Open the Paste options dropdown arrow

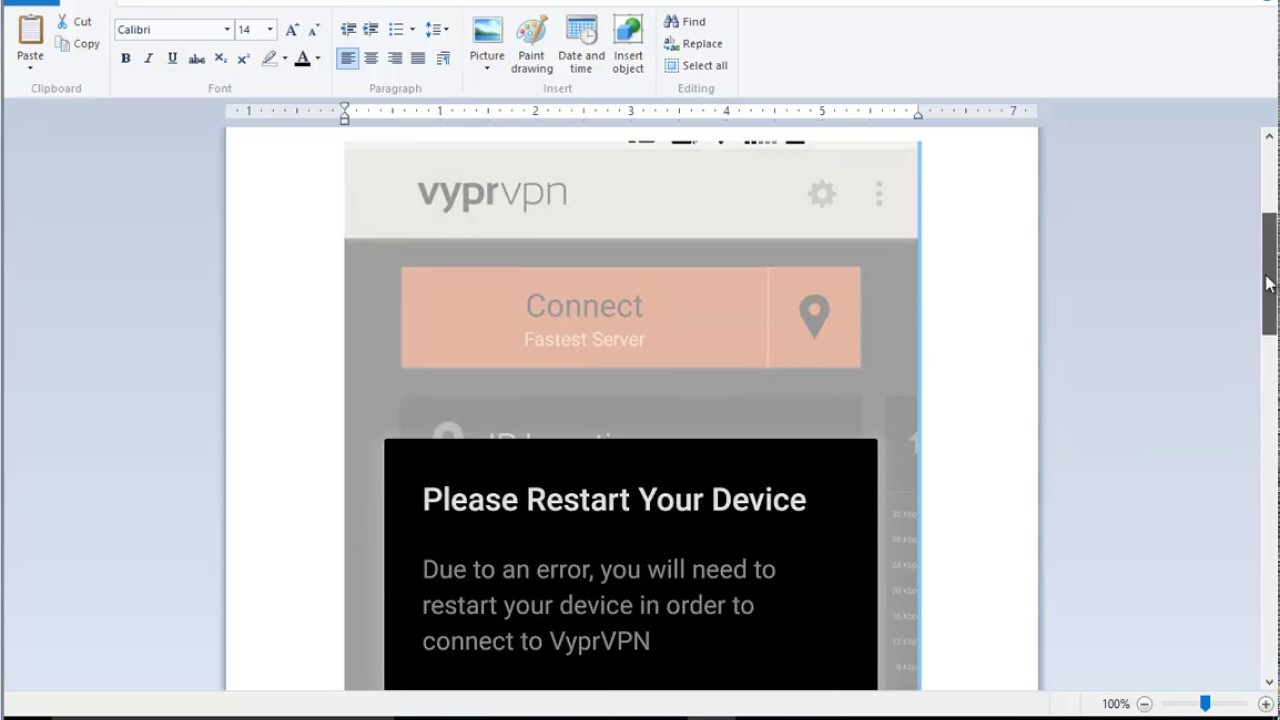click(x=30, y=68)
